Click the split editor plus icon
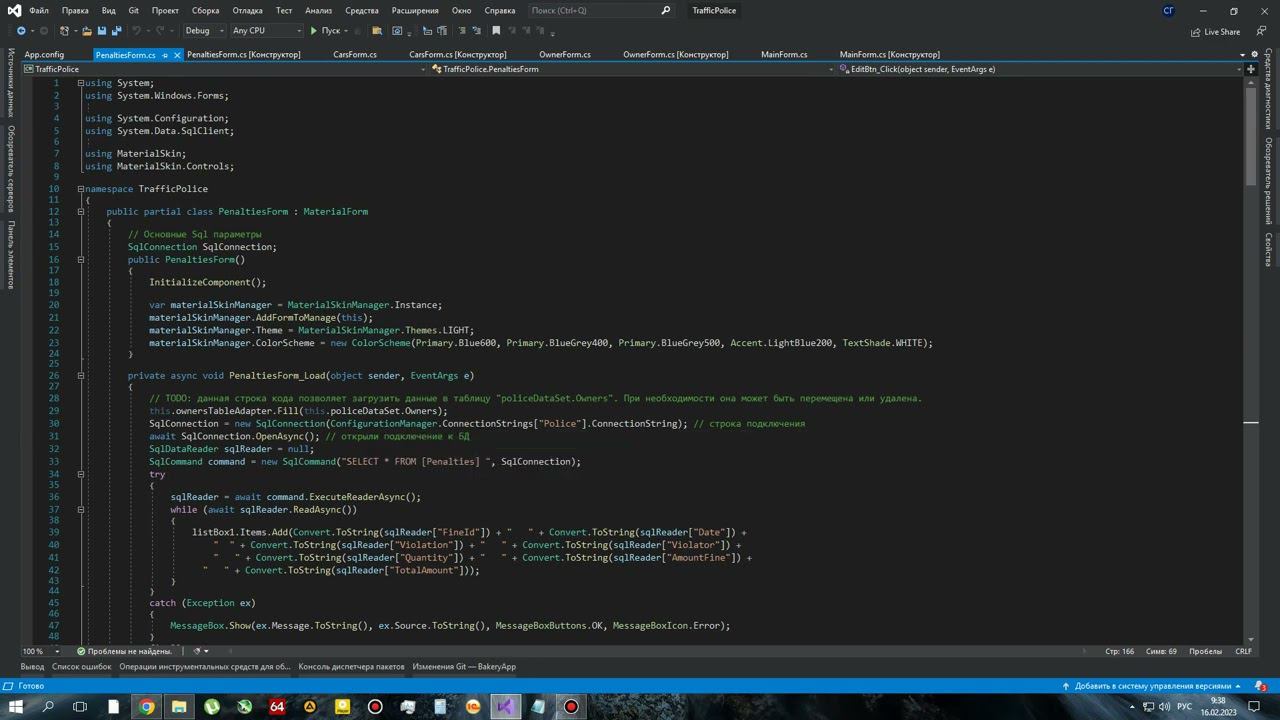Screen dimensions: 1280x720 click(x=1250, y=69)
